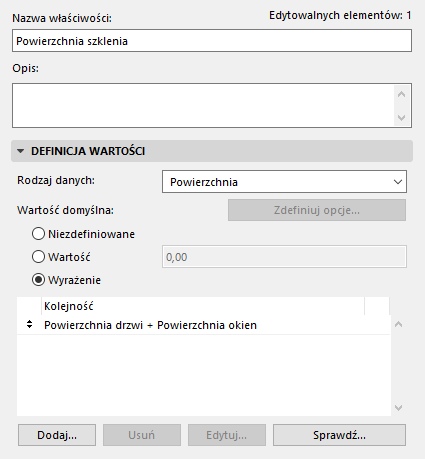
Task: Click the 0,00 default value field
Action: 284,257
